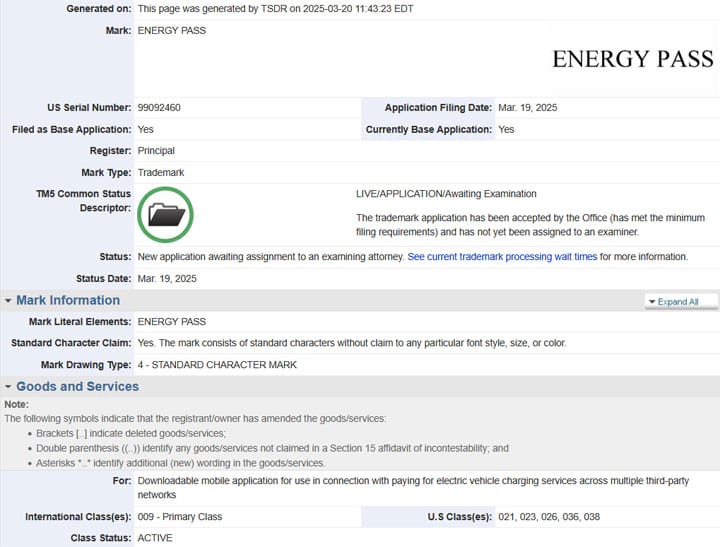This screenshot has width=720, height=547.
Task: Click 009 - Primary Class value
Action: point(180,517)
